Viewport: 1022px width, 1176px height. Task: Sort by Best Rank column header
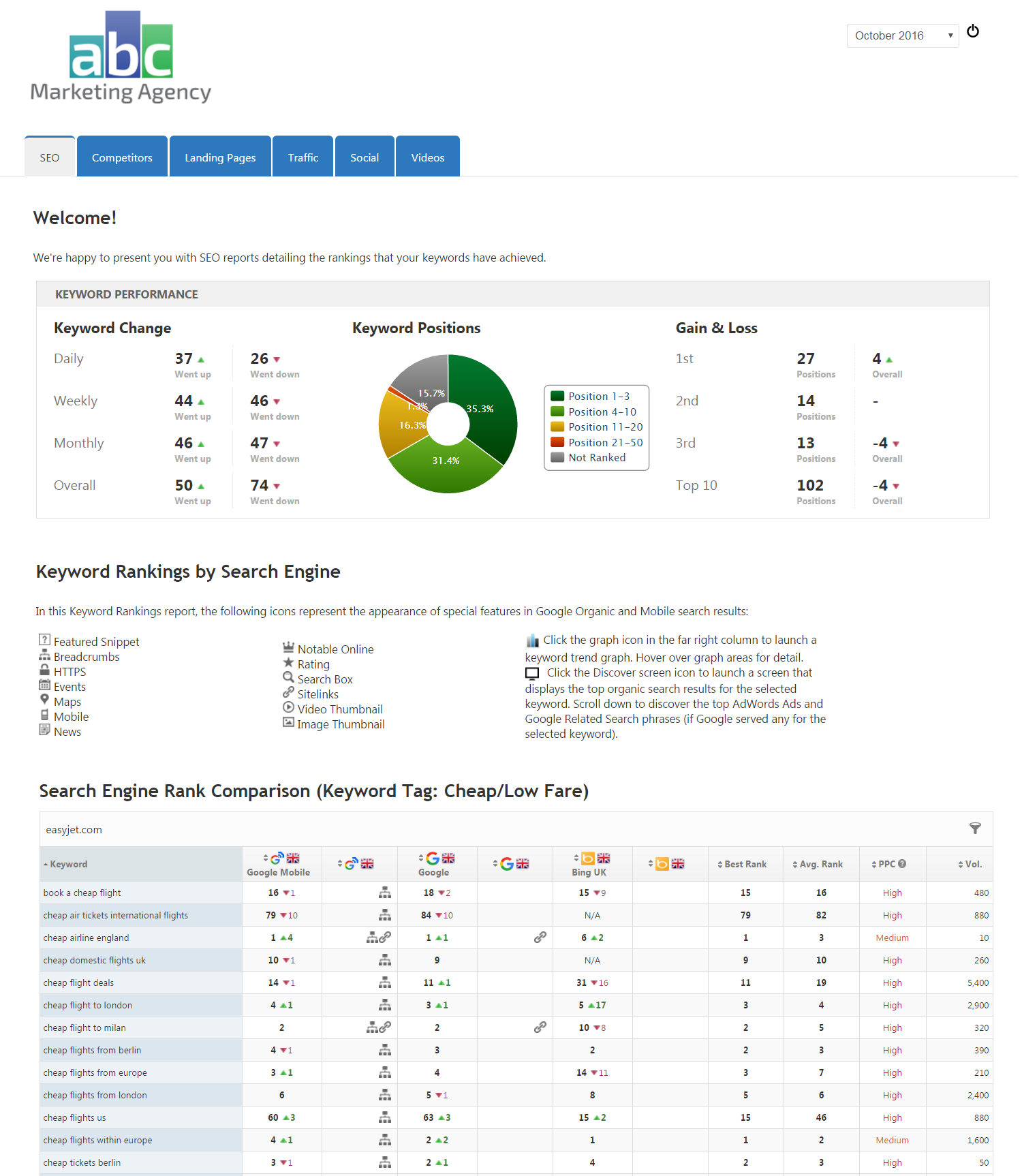[x=745, y=864]
